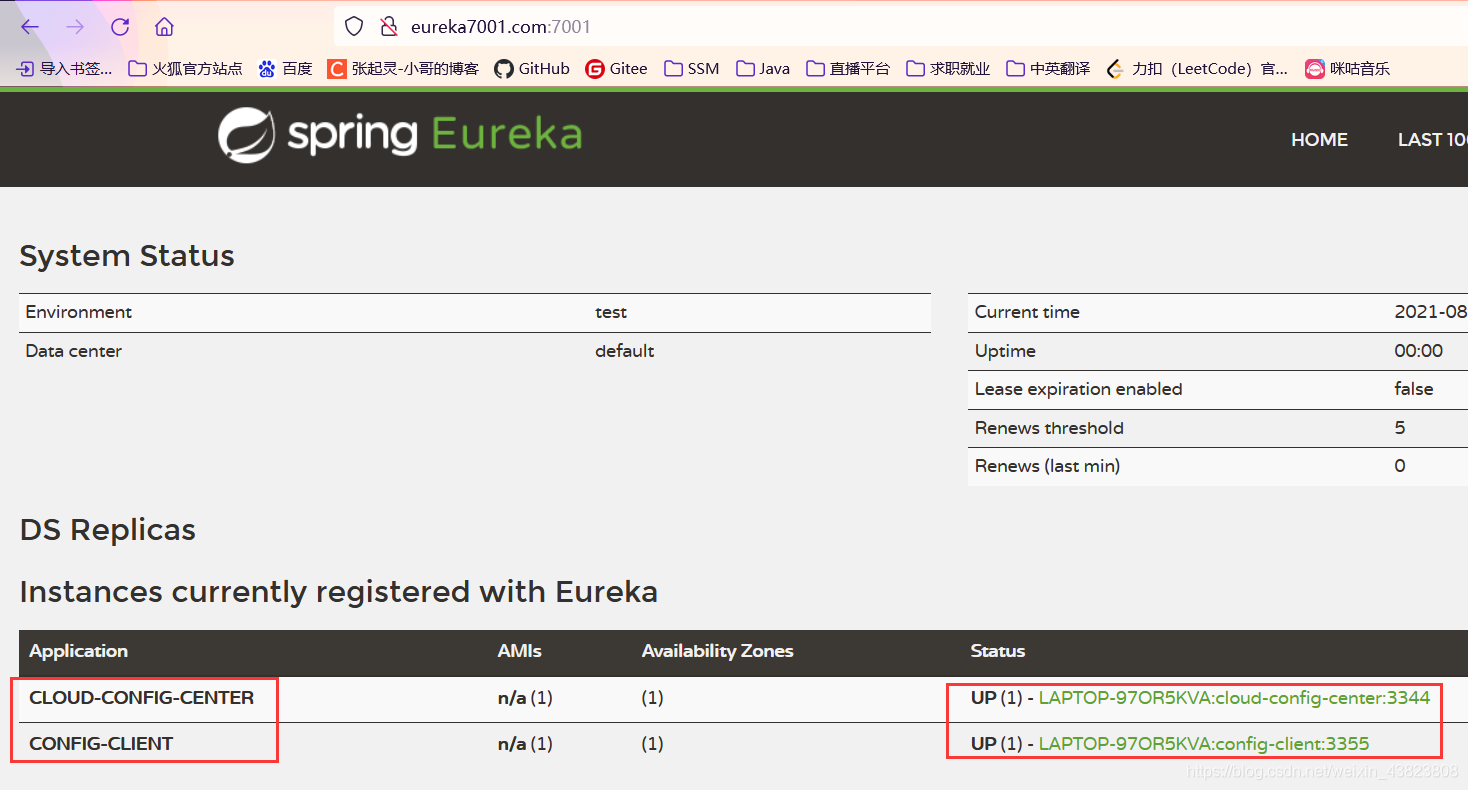Click the Renews threshold value '5'
Screen dimensions: 1468x790
(x=1400, y=428)
